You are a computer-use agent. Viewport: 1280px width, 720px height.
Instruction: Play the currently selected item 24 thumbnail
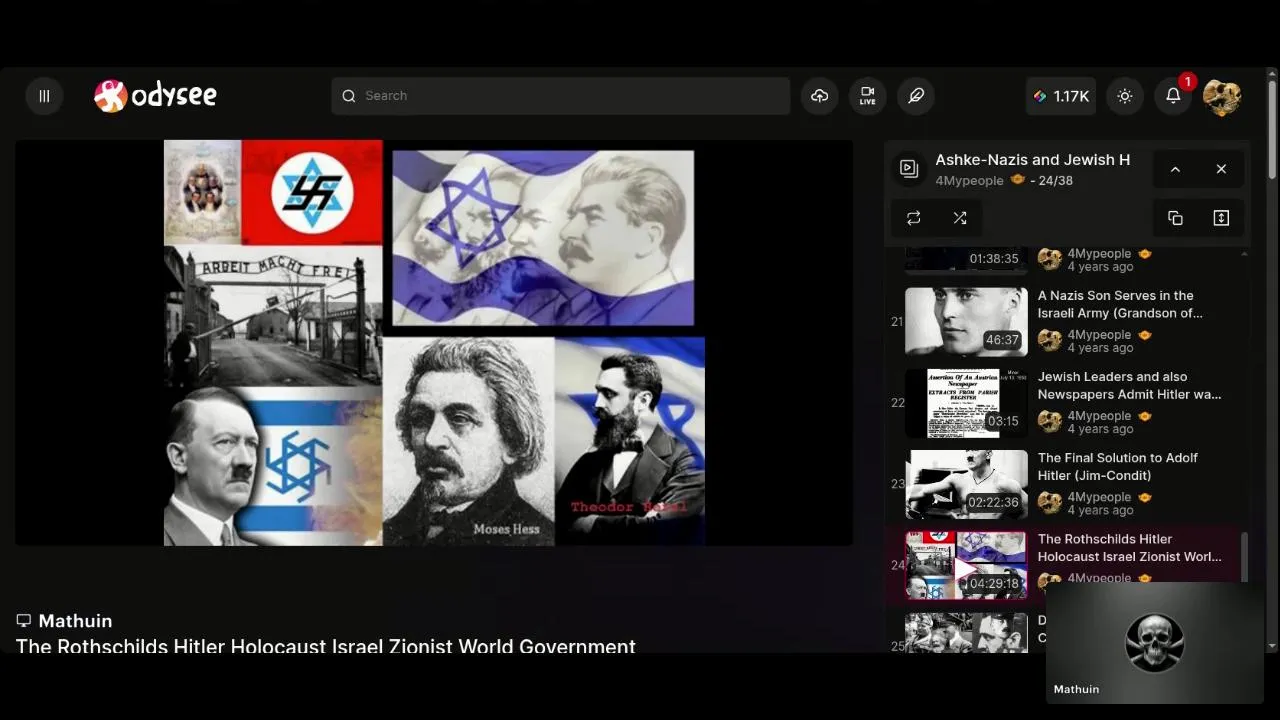(x=966, y=565)
